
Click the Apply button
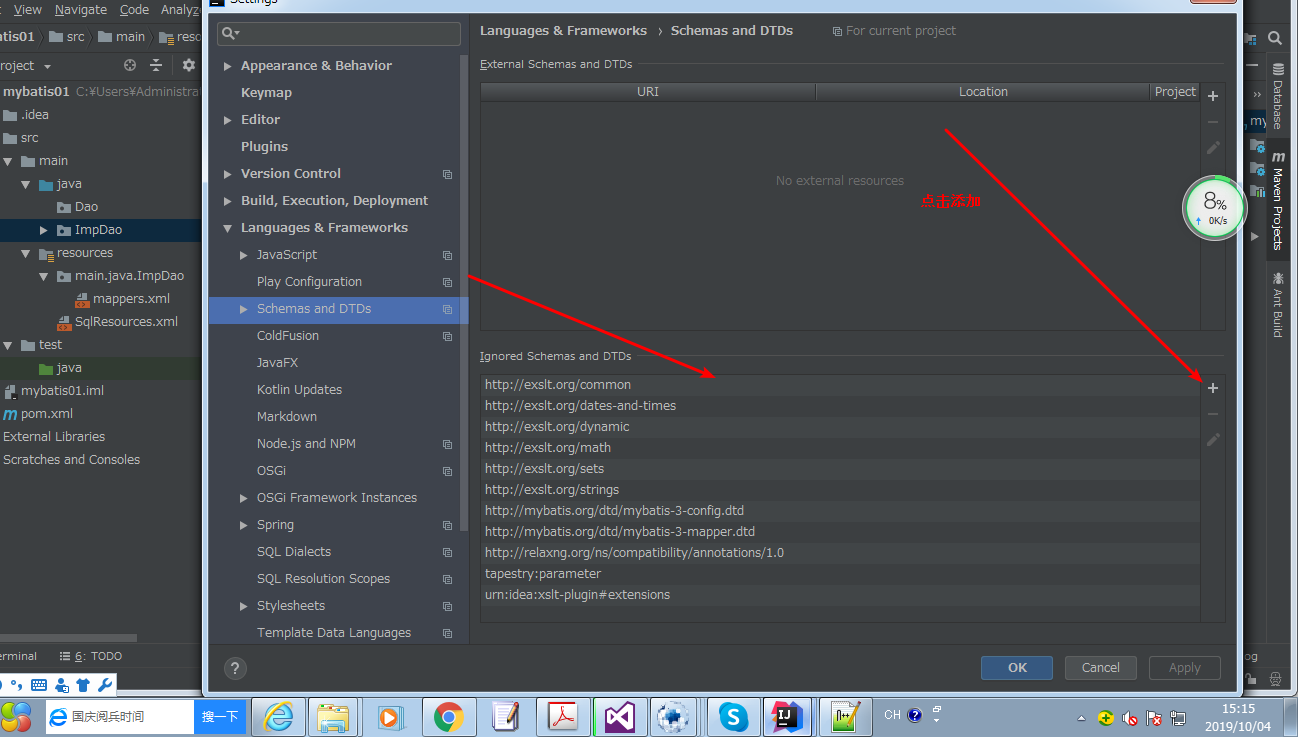[x=1185, y=667]
